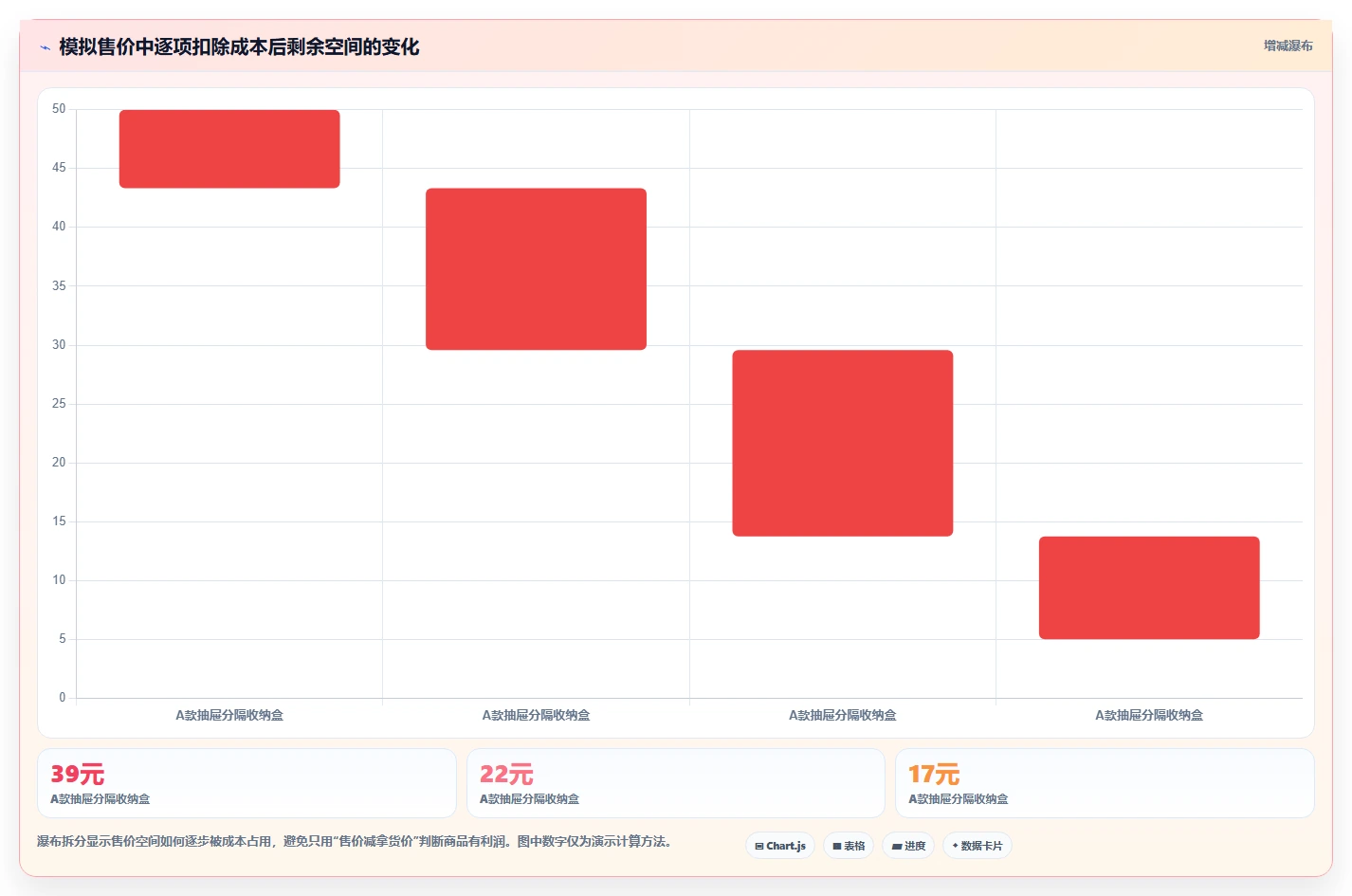Open the 39元 summary card
This screenshot has height=896, width=1352.
tap(247, 783)
